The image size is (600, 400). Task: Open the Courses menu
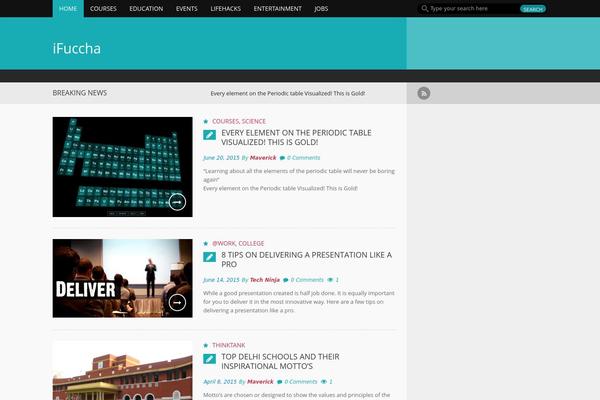point(103,8)
